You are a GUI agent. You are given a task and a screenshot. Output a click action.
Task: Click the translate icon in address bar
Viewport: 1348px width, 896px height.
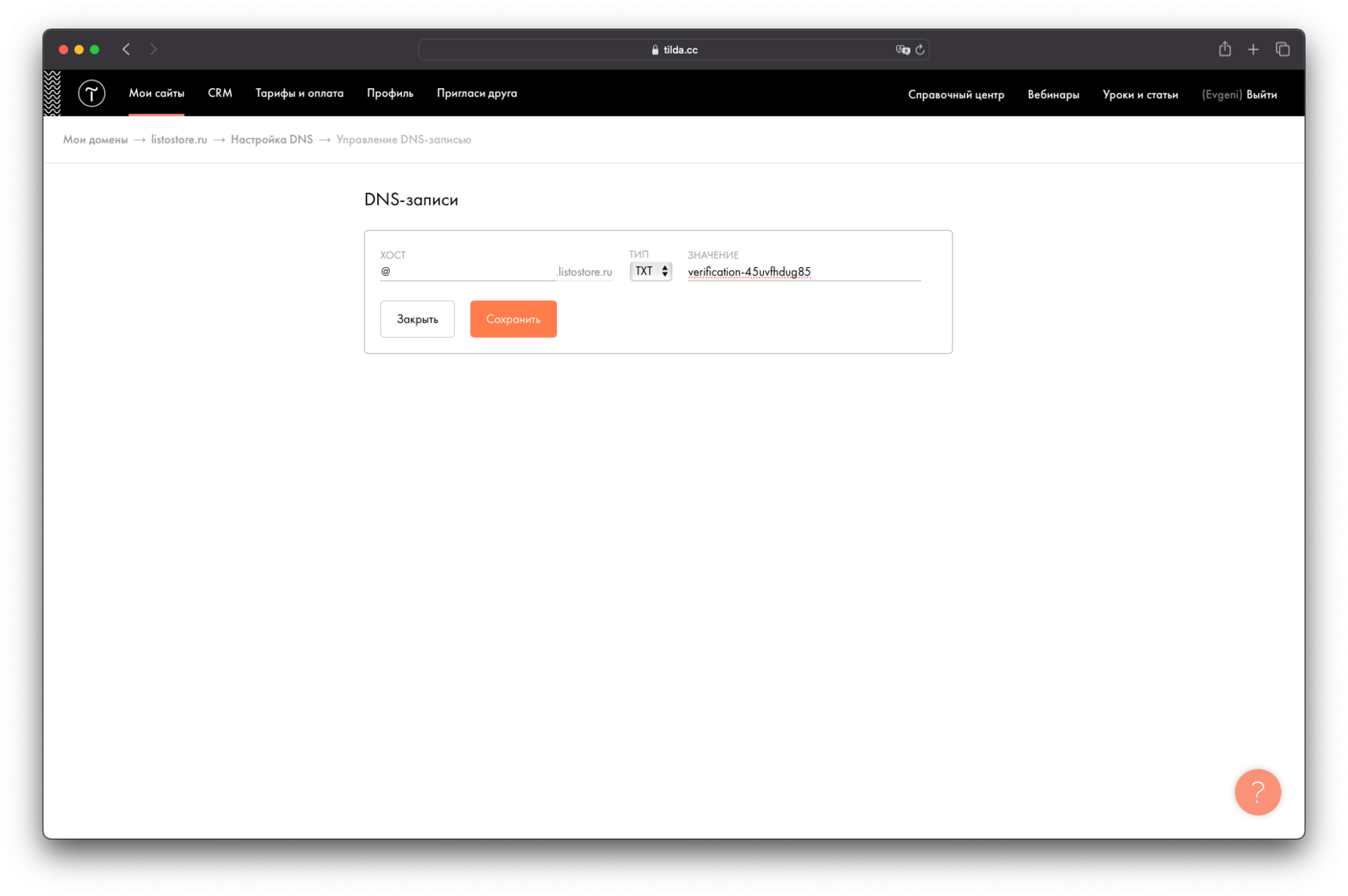coord(903,50)
